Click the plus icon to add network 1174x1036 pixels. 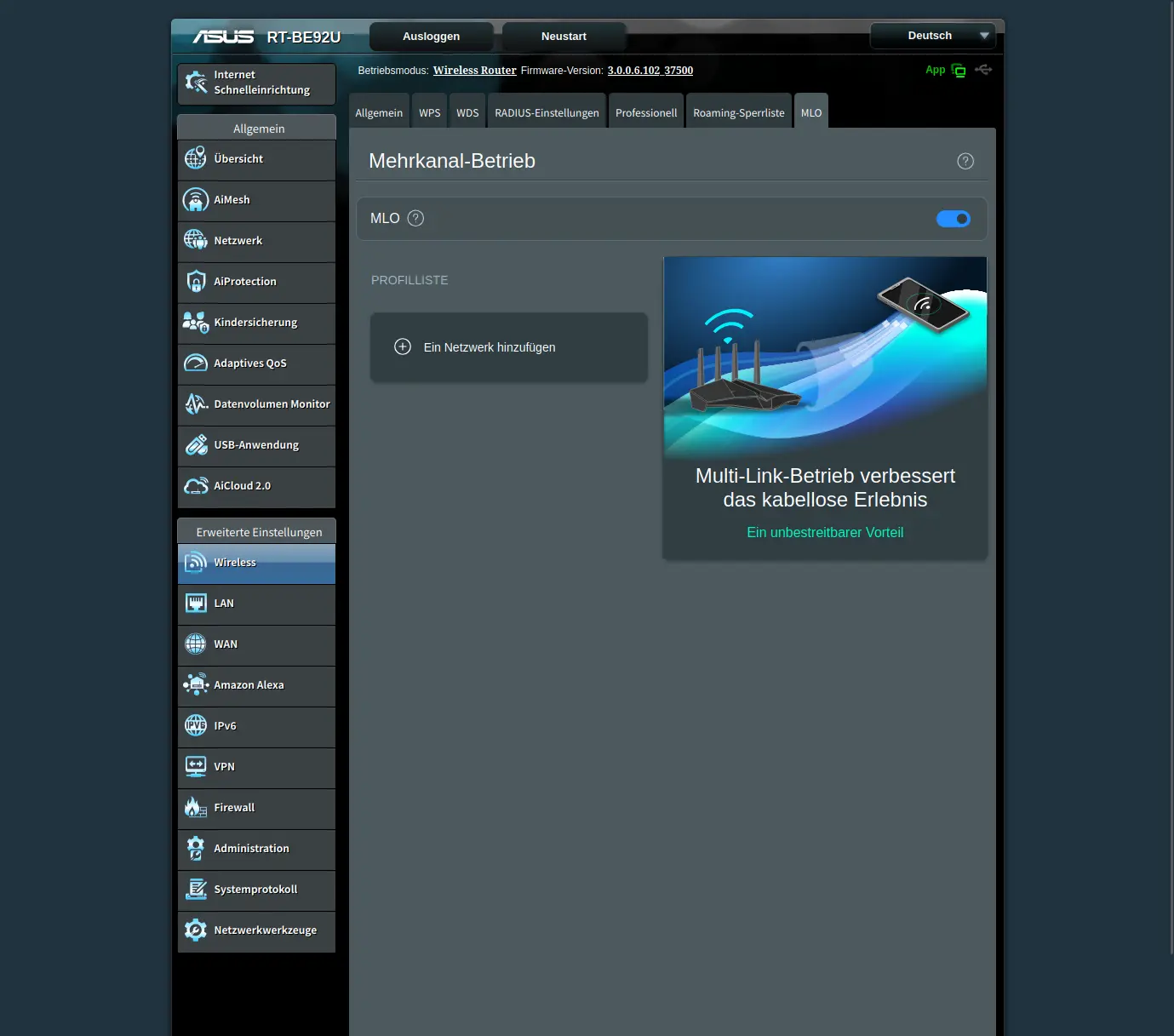(x=403, y=346)
